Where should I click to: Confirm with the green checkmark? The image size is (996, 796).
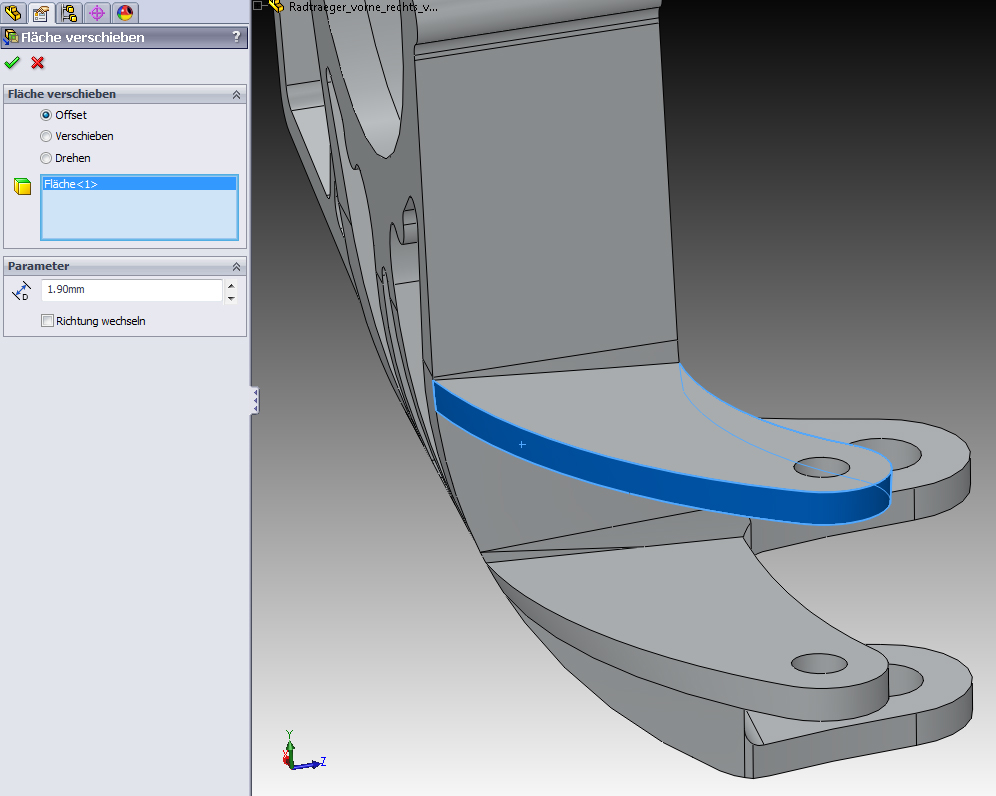click(x=12, y=63)
